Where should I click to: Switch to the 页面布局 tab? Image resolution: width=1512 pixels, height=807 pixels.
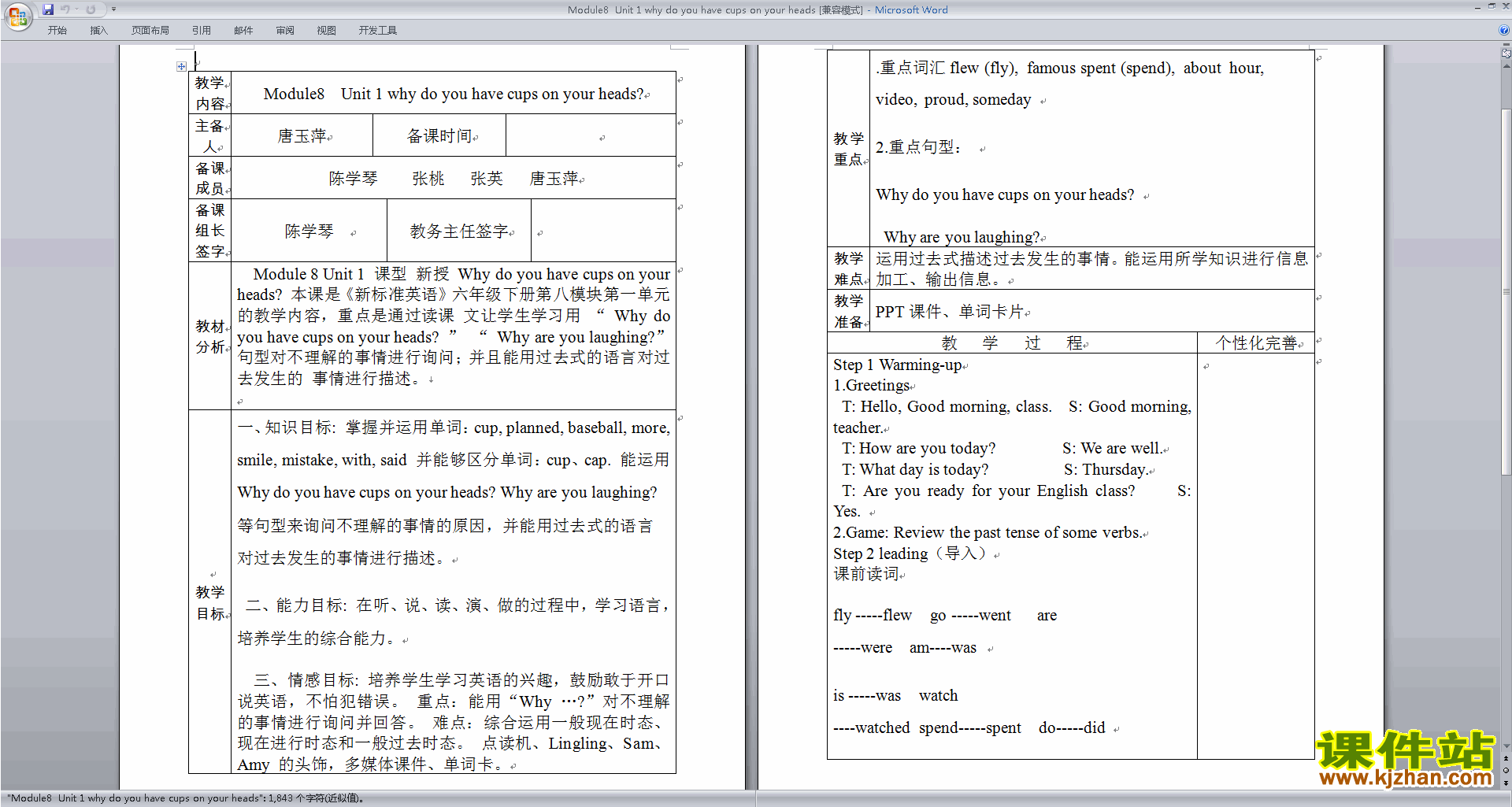coord(150,31)
